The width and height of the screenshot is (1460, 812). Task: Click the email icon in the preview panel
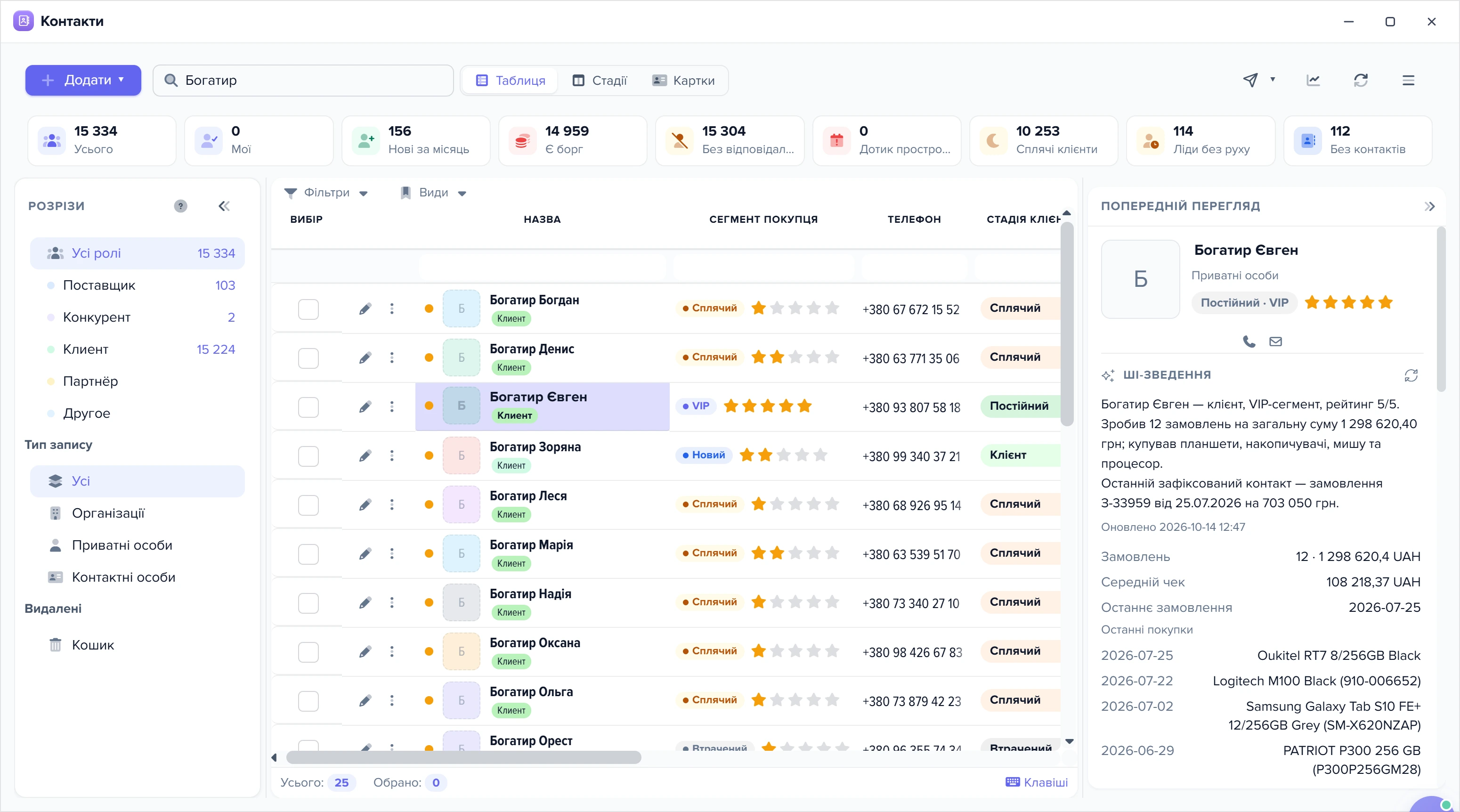point(1275,341)
